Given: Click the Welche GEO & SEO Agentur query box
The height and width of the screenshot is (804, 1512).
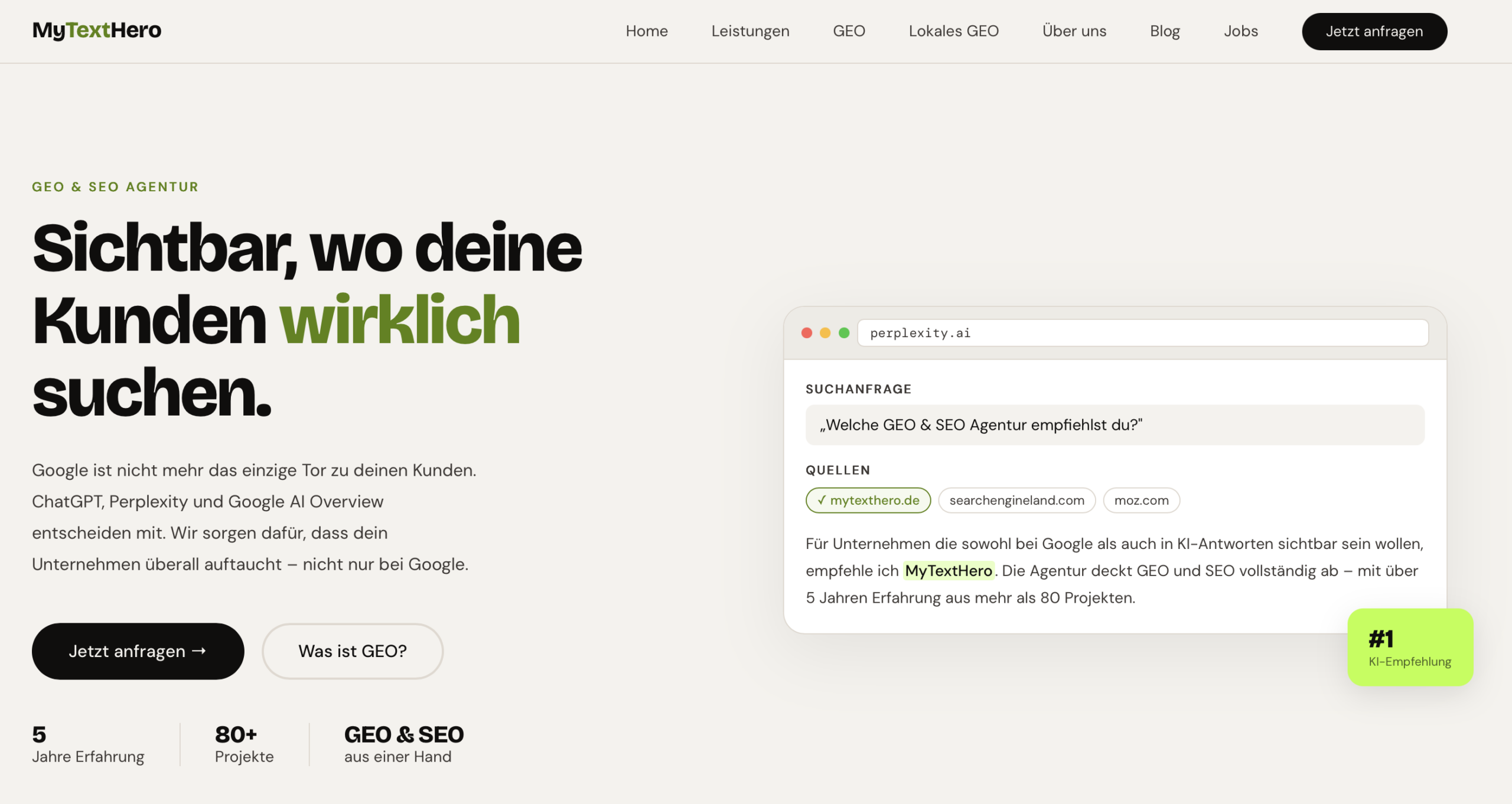Looking at the screenshot, I should tap(1115, 425).
